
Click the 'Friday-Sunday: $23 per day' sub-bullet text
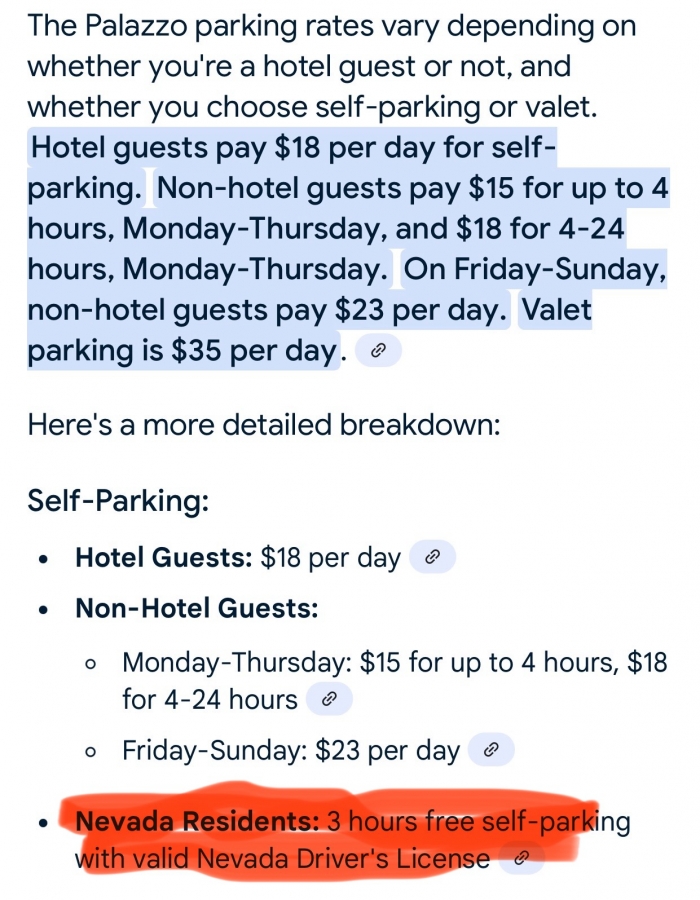(291, 750)
